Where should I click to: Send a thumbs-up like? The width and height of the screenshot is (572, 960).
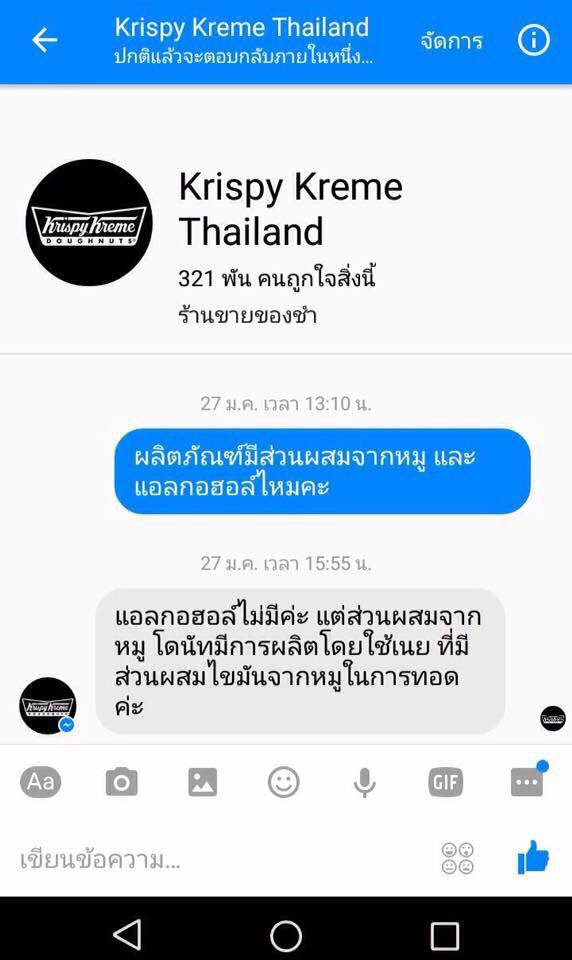pyautogui.click(x=533, y=857)
